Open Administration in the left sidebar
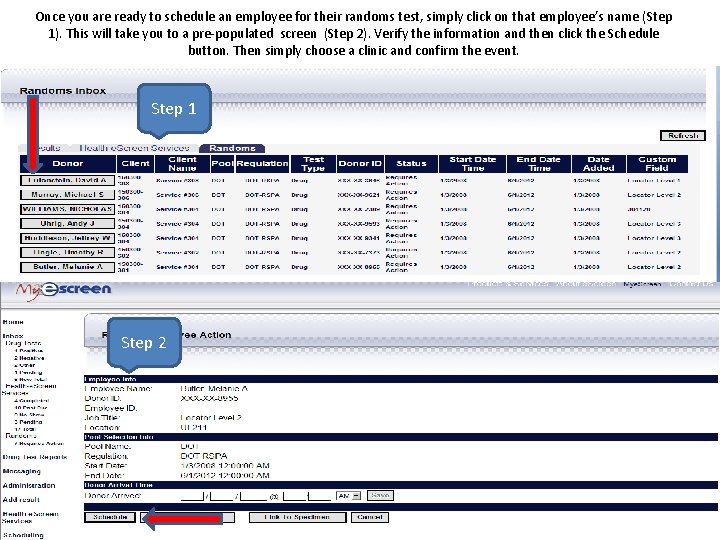The height and width of the screenshot is (540, 720). [x=29, y=485]
